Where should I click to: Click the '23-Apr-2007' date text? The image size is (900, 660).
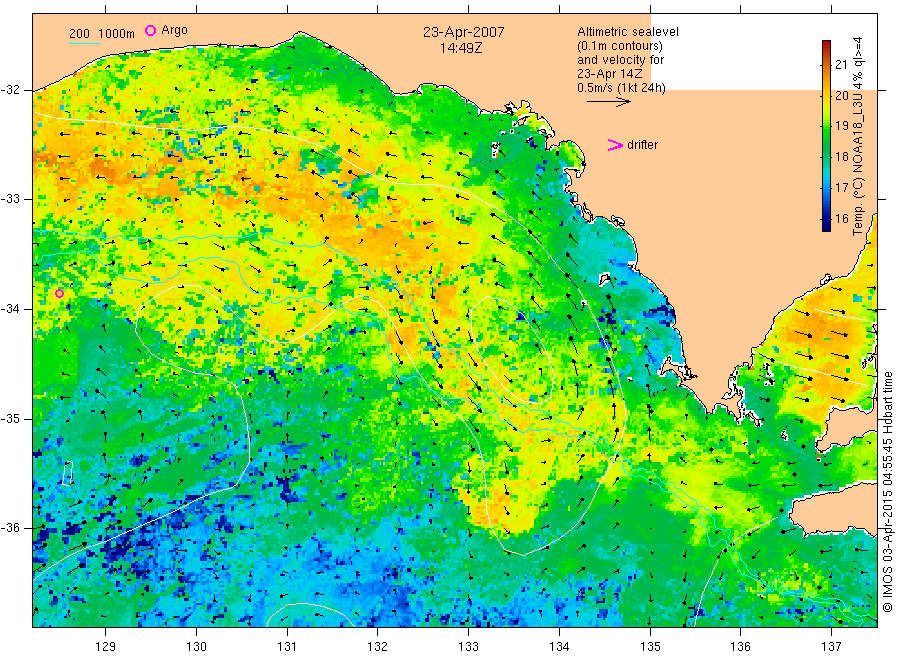(463, 32)
